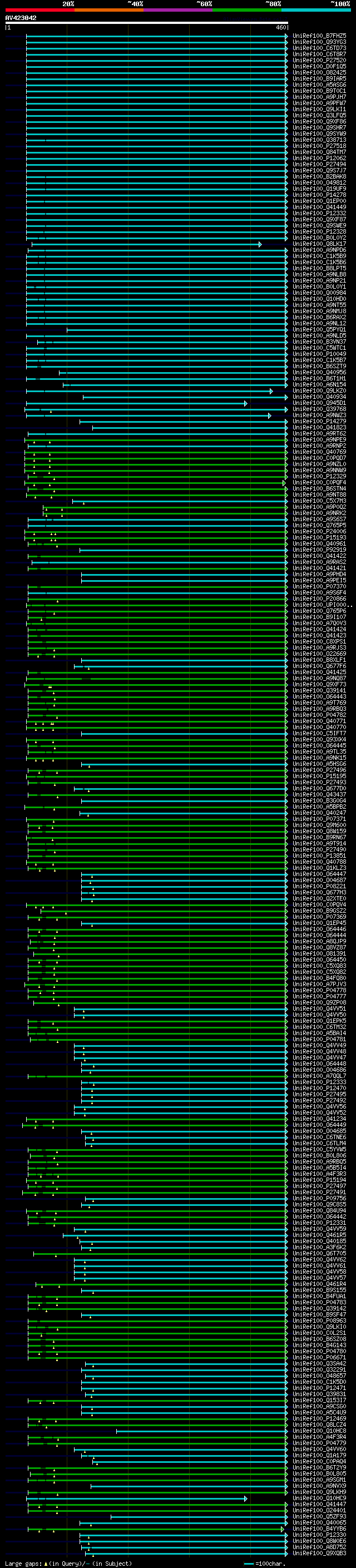Open the UniRef100_P27520 hit

pyautogui.click(x=319, y=60)
